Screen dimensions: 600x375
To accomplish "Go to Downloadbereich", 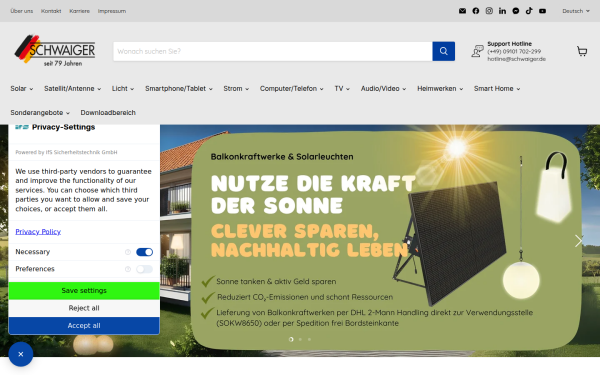I will [108, 112].
